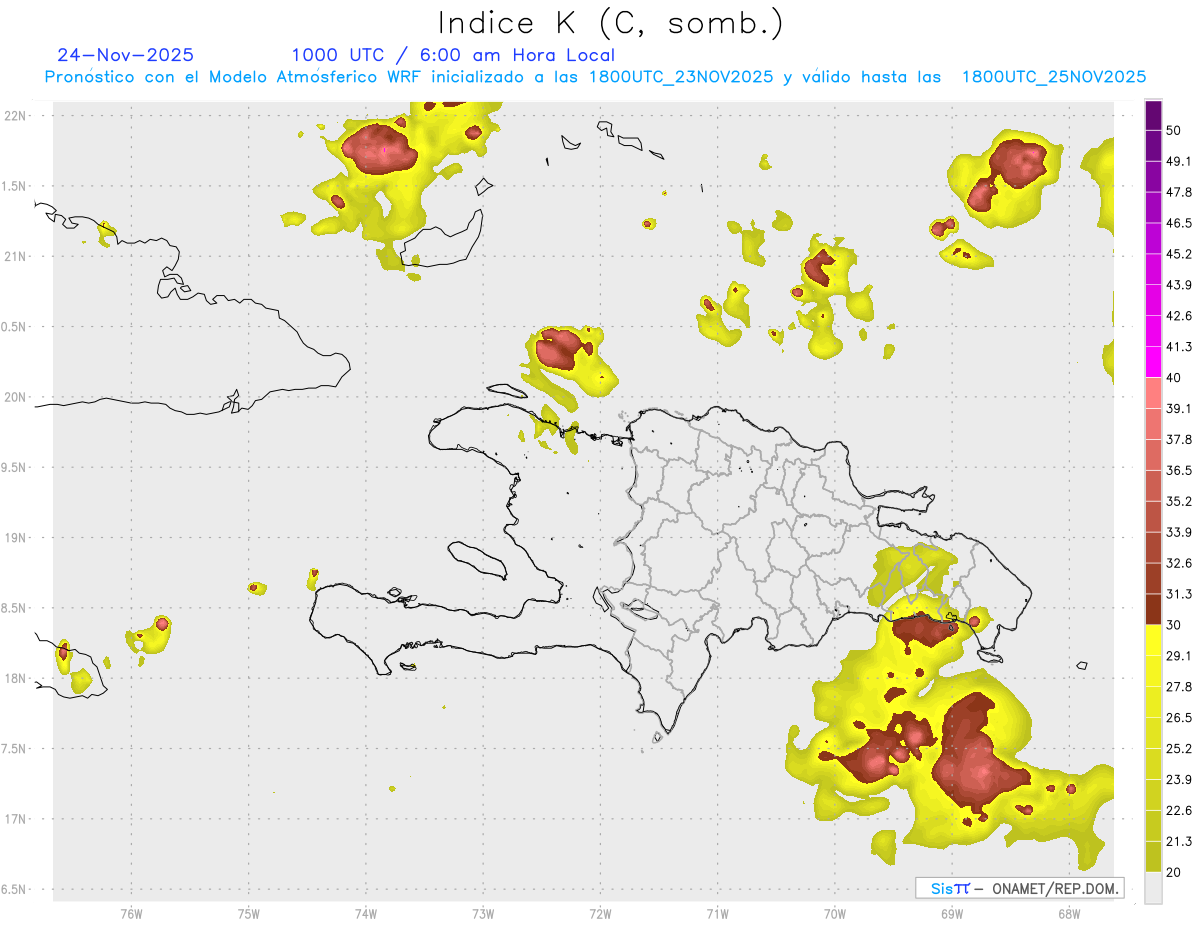Viewport: 1200px width, 927px height.
Task: Click the "69W" longitude label
Action: [x=952, y=914]
